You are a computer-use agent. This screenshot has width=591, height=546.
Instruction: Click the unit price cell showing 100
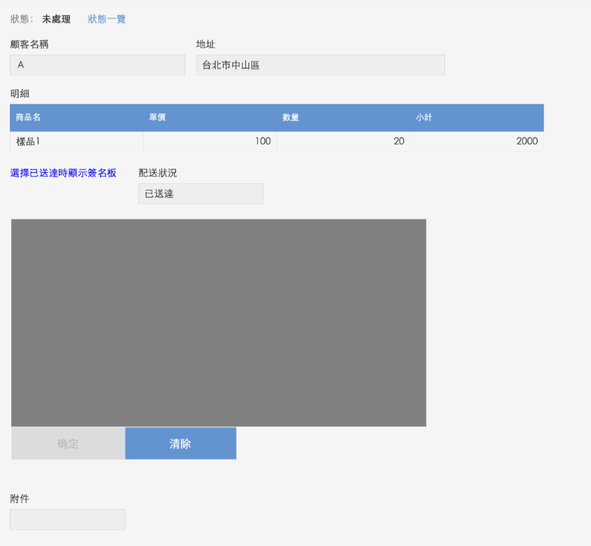coord(210,141)
